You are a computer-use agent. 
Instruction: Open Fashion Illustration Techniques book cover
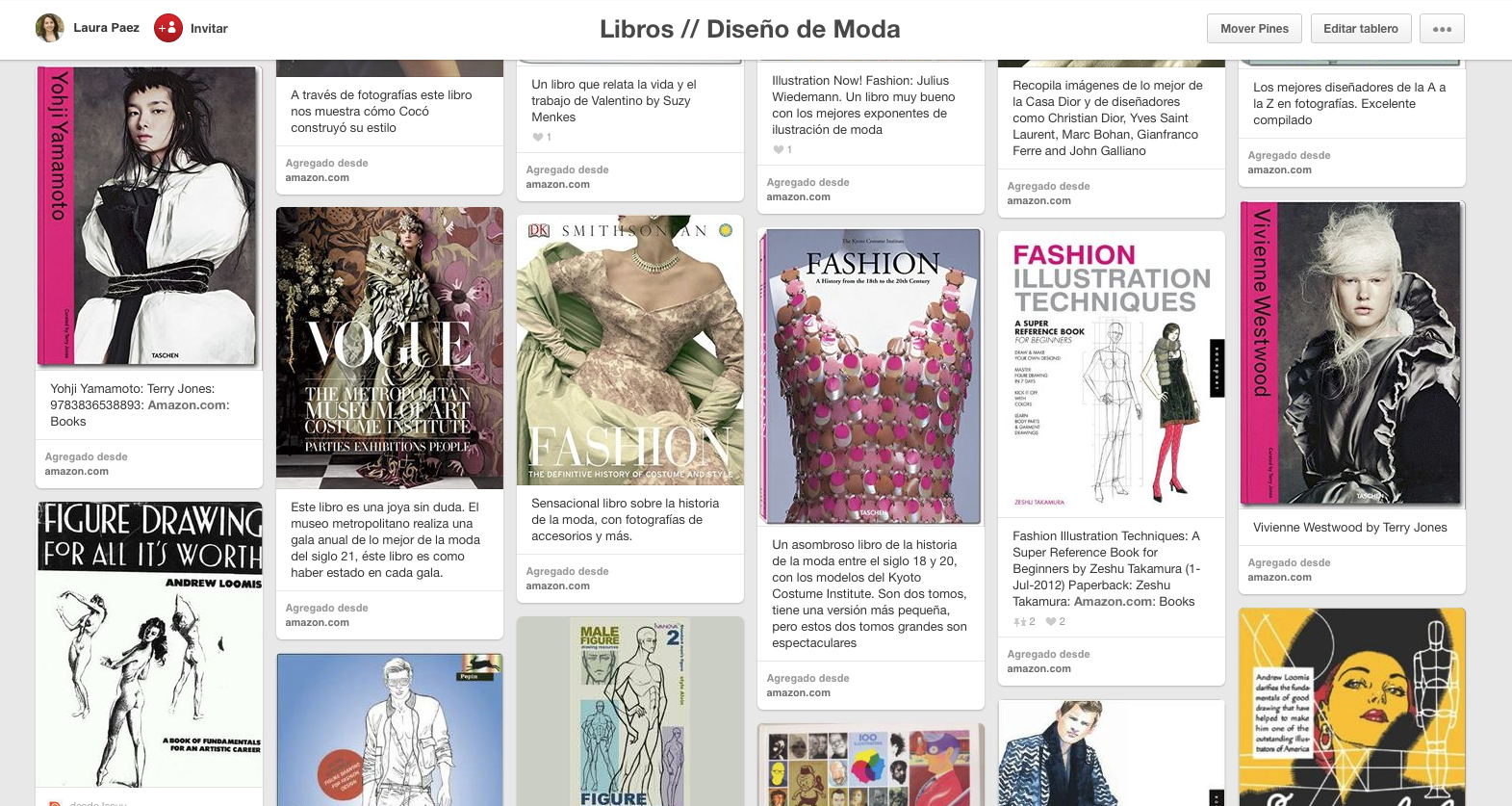1112,375
